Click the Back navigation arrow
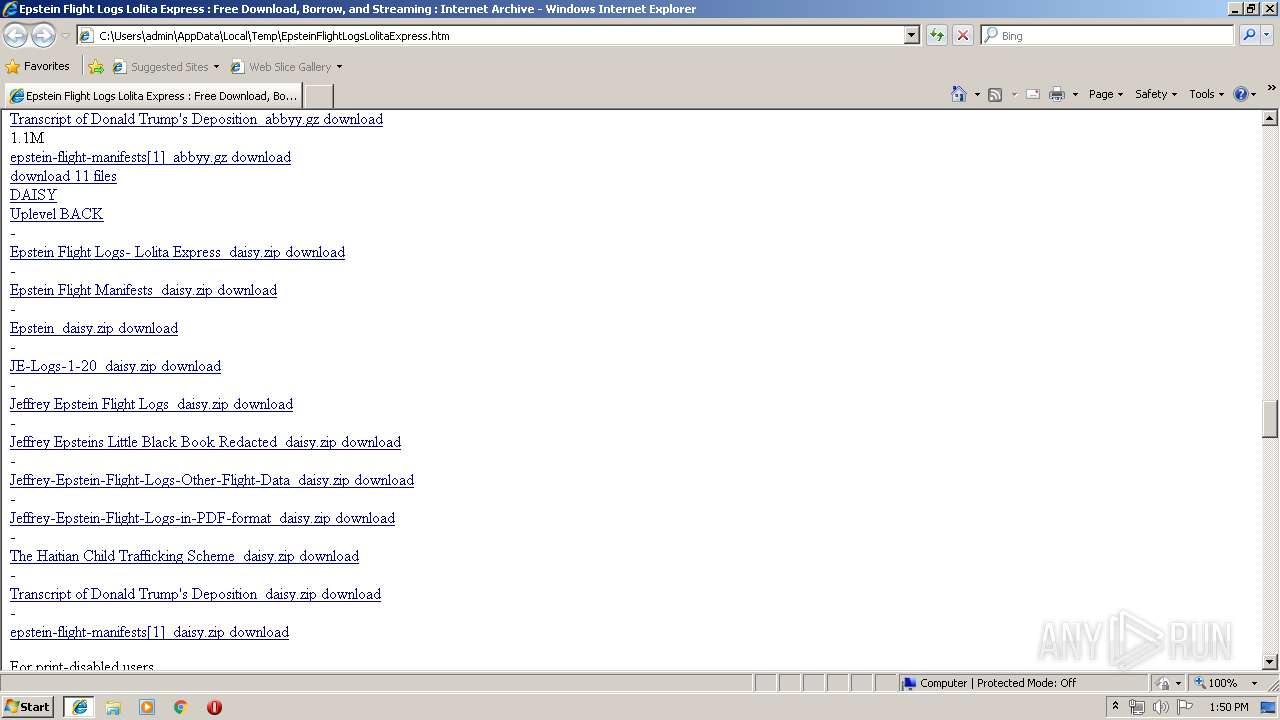The image size is (1280, 720). coord(16,35)
